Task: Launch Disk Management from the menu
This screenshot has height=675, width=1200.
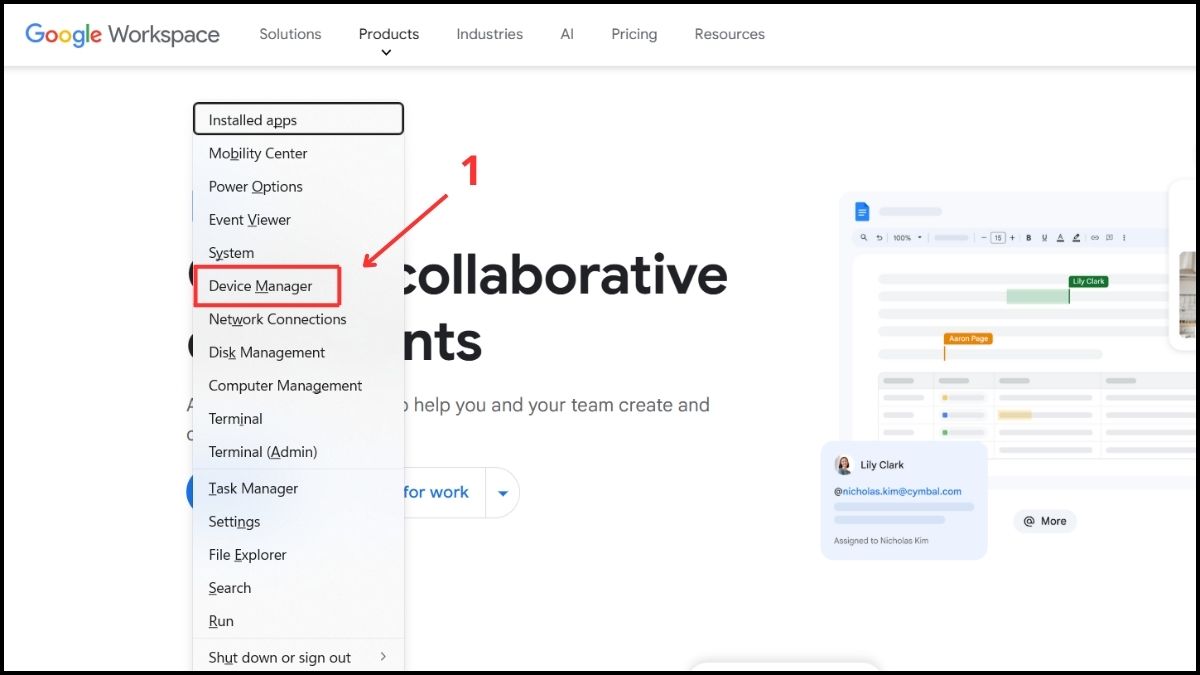Action: (298, 352)
